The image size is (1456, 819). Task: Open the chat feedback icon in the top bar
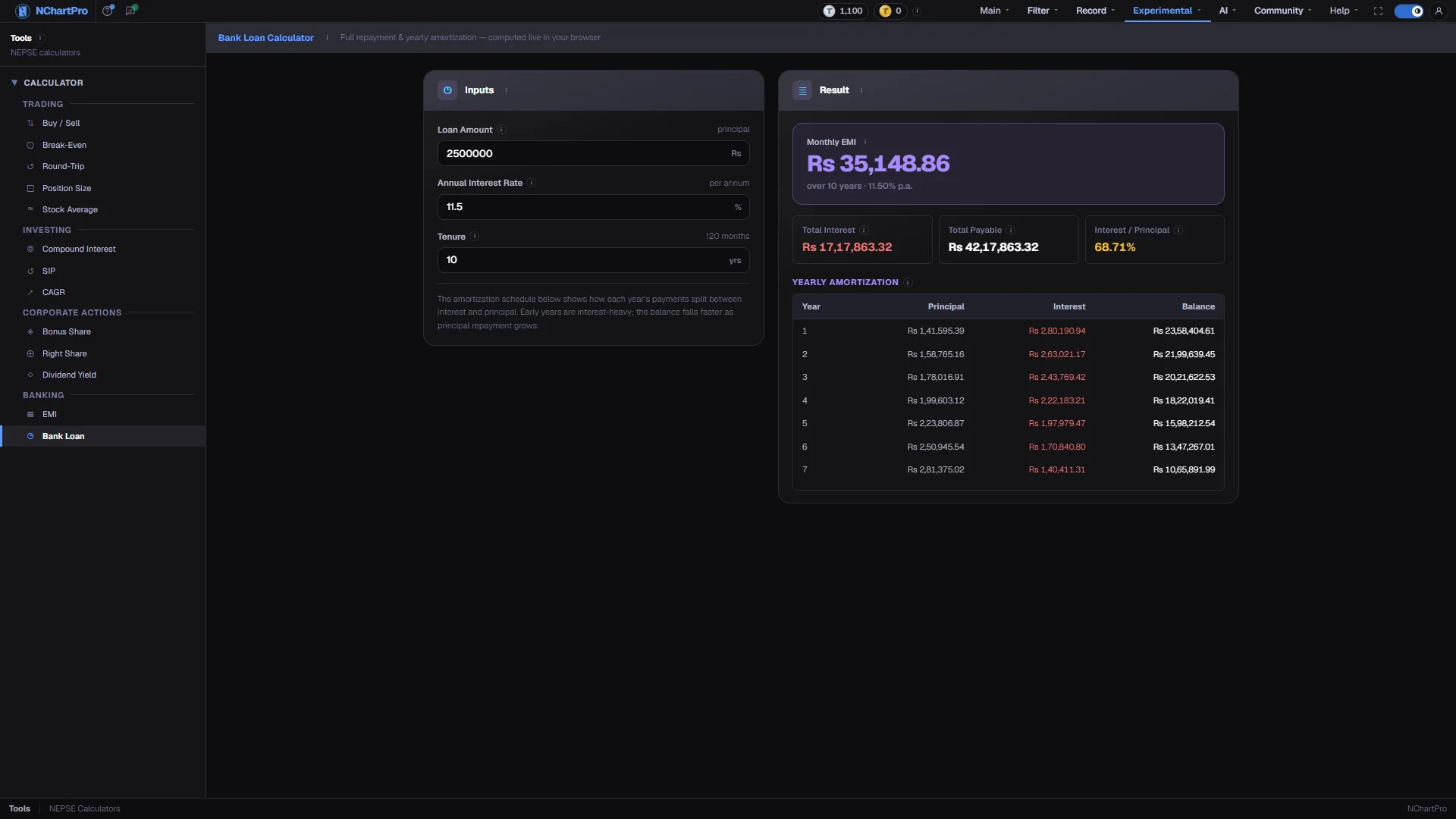click(131, 11)
